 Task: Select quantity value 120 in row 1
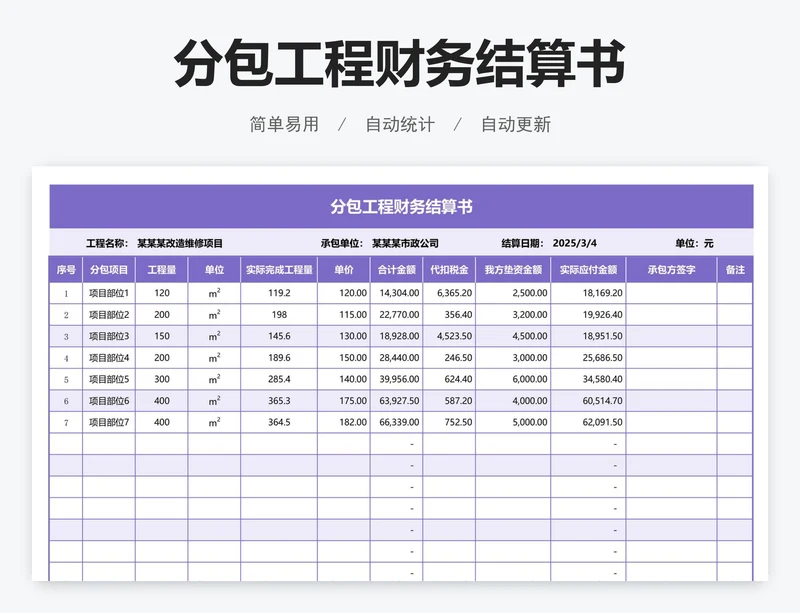[162, 293]
